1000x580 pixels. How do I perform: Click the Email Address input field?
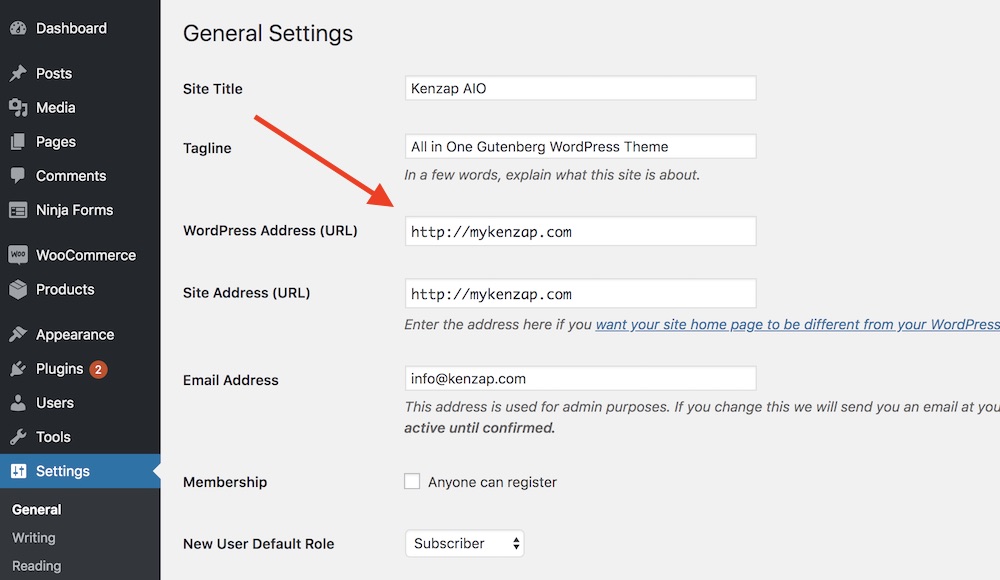(x=580, y=378)
